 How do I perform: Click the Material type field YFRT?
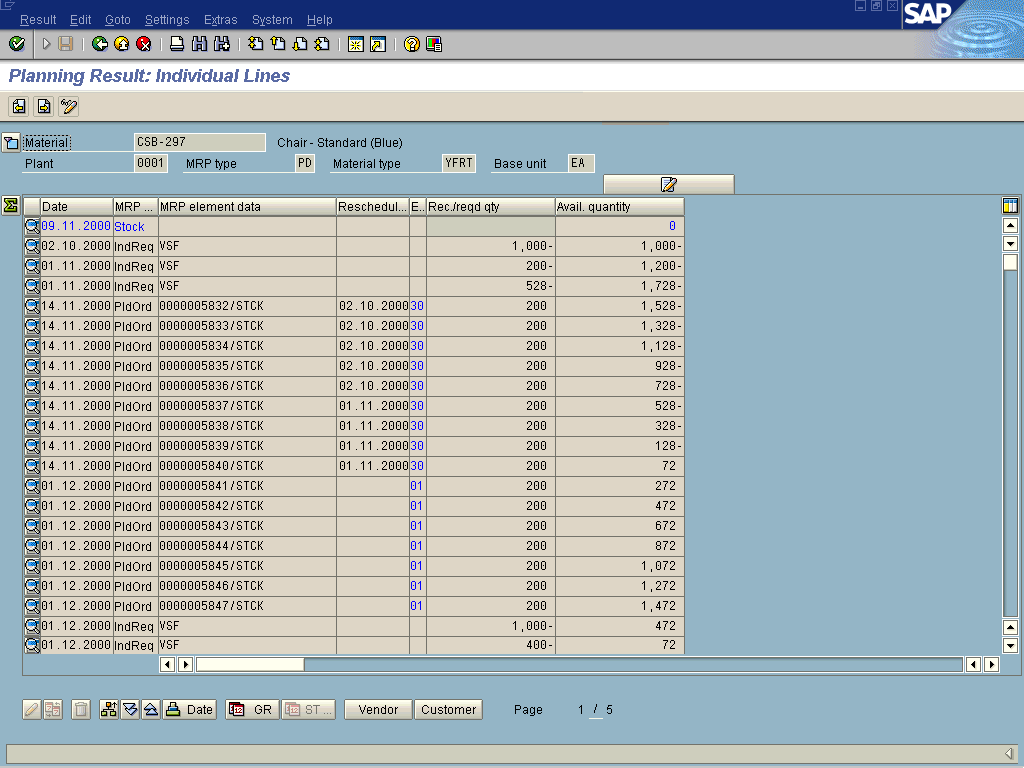459,163
